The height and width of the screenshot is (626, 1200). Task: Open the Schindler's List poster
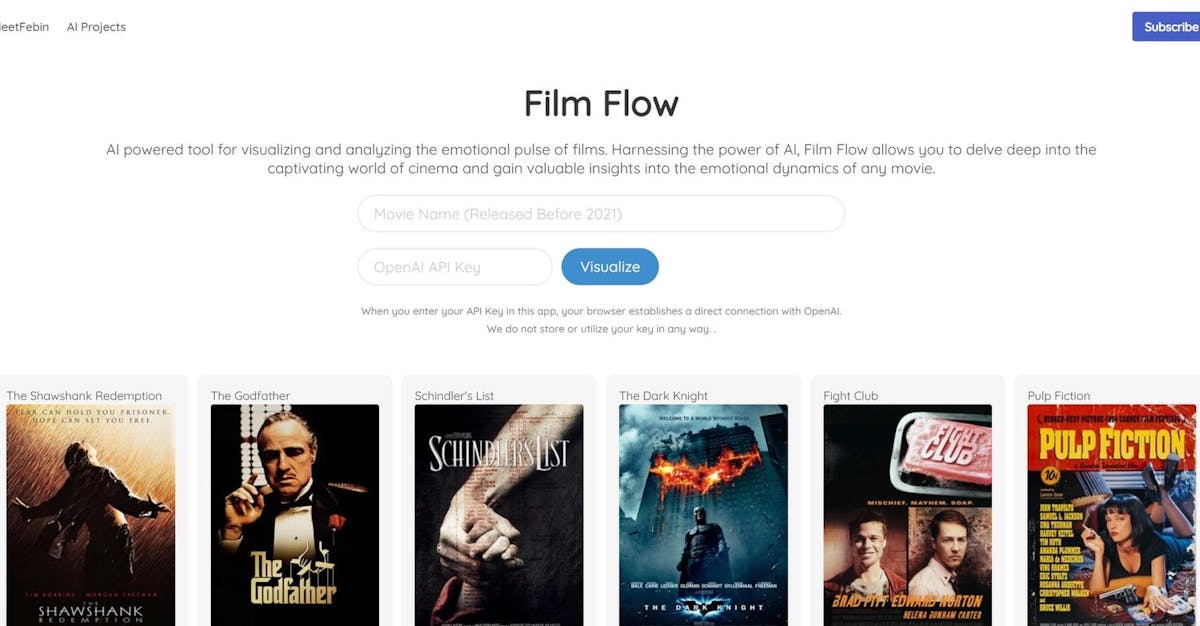click(x=499, y=515)
